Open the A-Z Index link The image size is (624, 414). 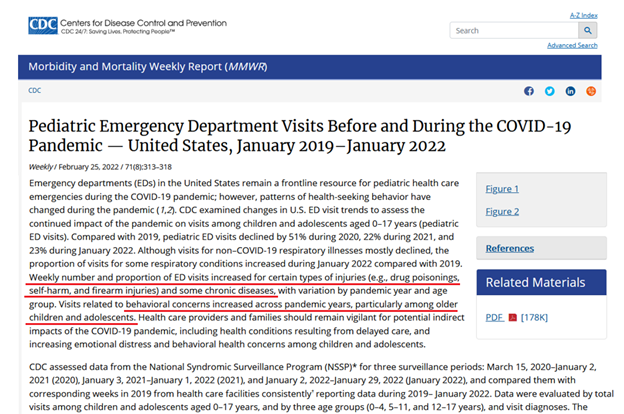[x=583, y=16]
